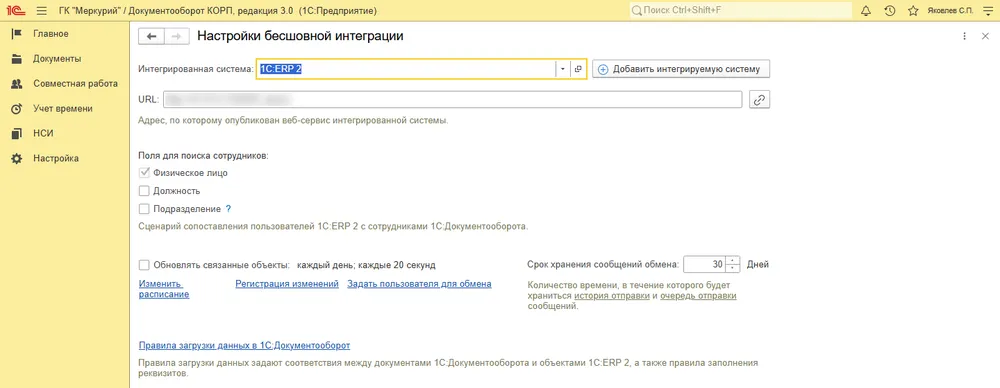Toggle the Физическое лицо checkbox
Image resolution: width=1000 pixels, height=388 pixels.
143,172
